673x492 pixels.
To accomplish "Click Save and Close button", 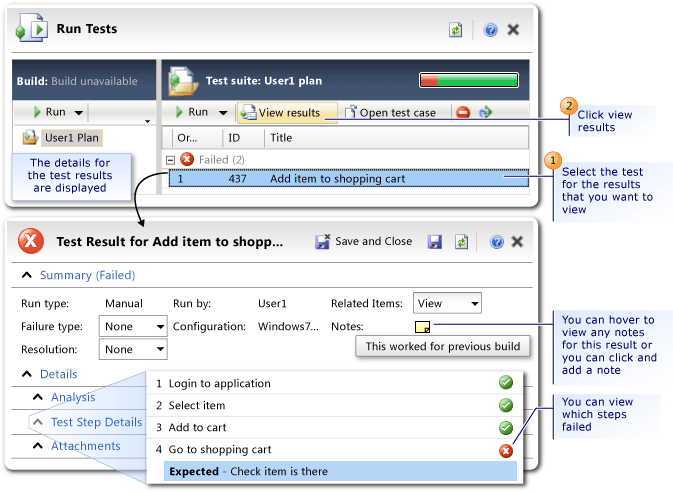I will click(x=364, y=241).
